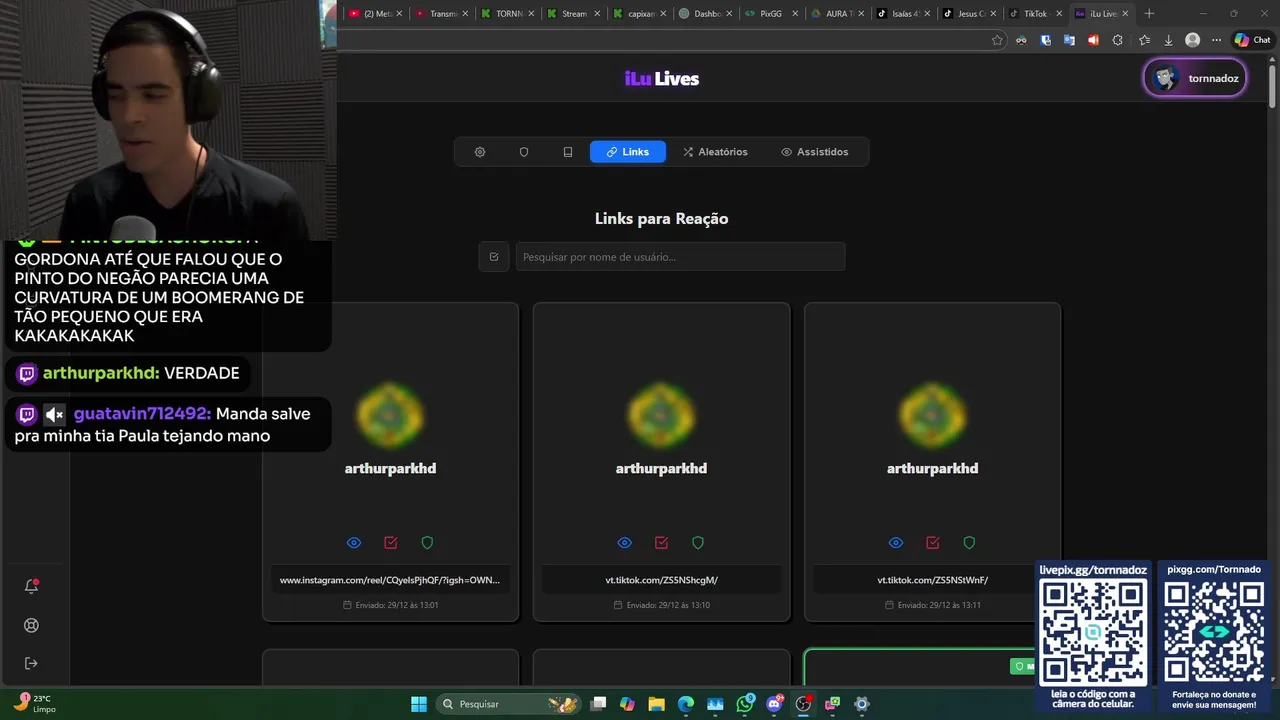
Task: Switch to the Dashboard browser tab
Action: (705, 14)
